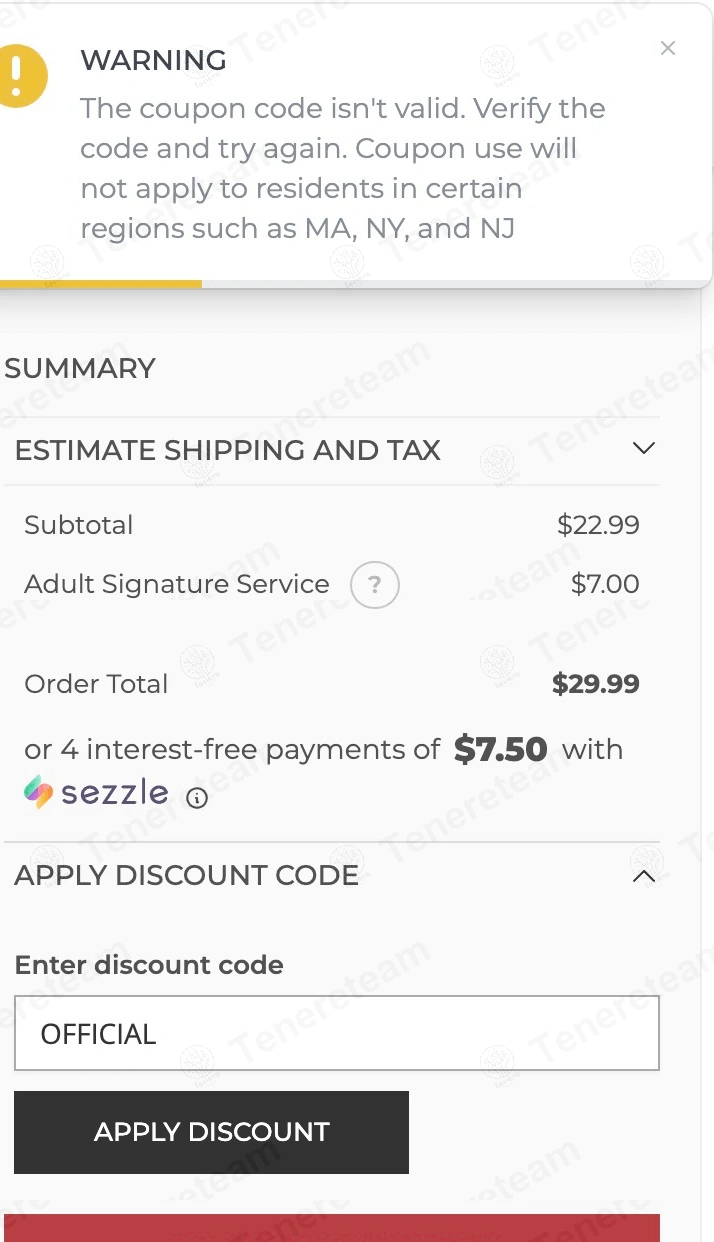Click the Subtotal amount $22.99

(x=598, y=525)
